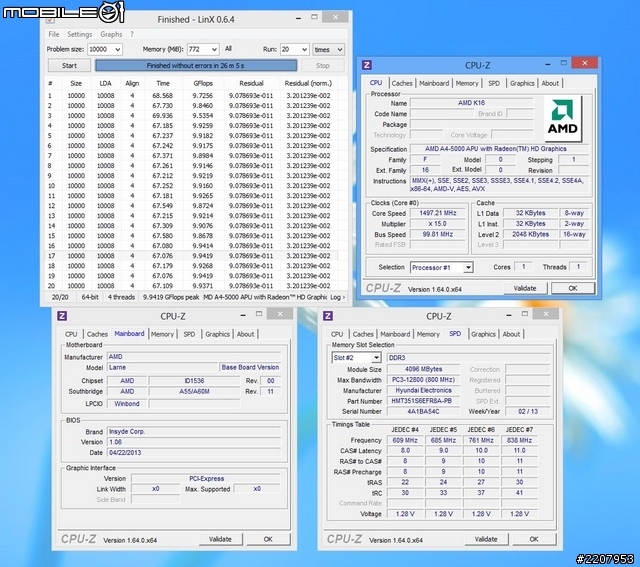640x567 pixels.
Task: Click Validate in the SPD CPU-Z window
Action: point(486,539)
